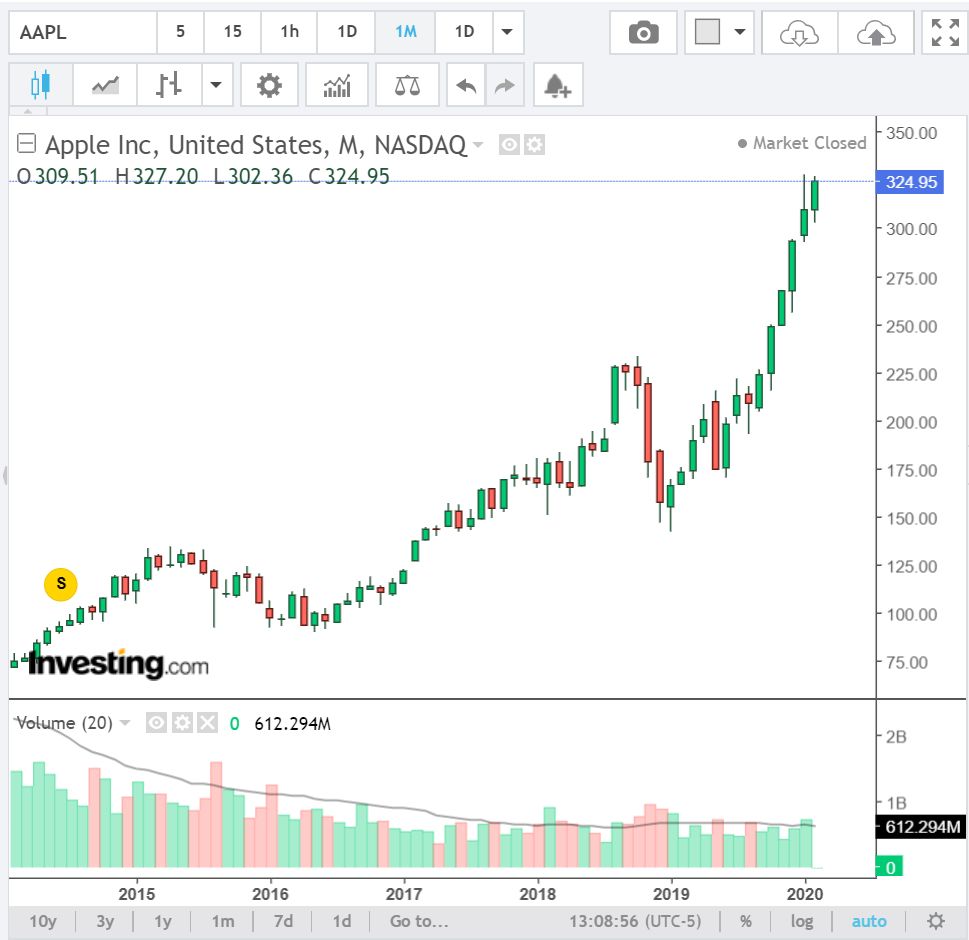Image resolution: width=969 pixels, height=940 pixels.
Task: Take a chart snapshot with the camera icon
Action: pyautogui.click(x=643, y=33)
